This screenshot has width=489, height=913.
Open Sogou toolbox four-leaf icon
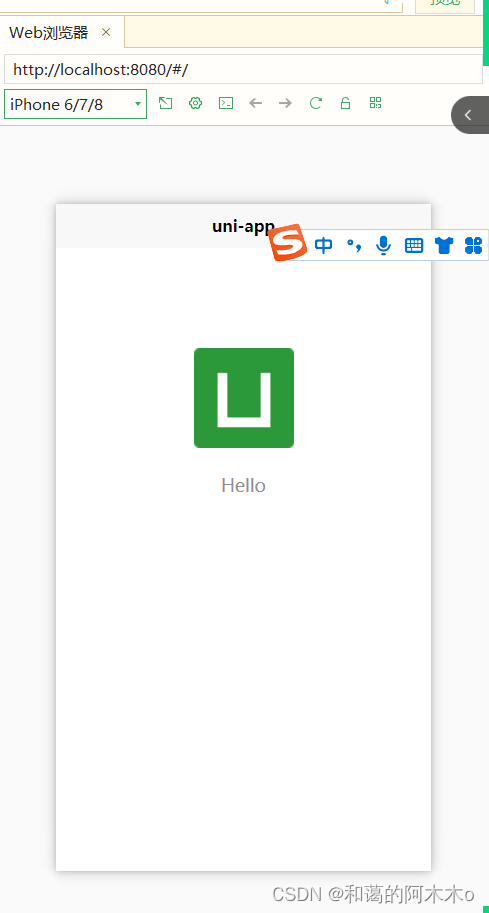point(474,246)
